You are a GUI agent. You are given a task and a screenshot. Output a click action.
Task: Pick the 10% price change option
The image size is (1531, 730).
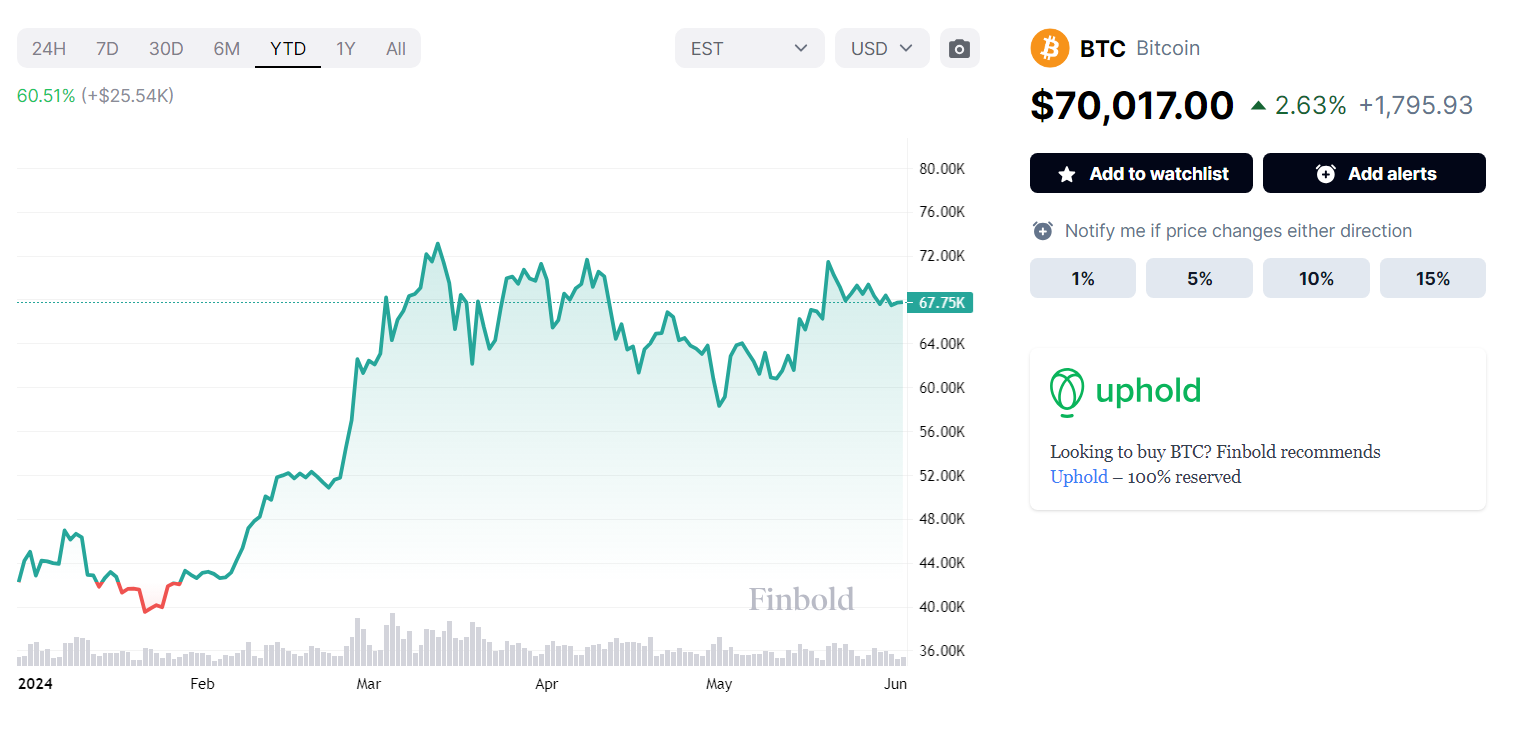(1316, 278)
